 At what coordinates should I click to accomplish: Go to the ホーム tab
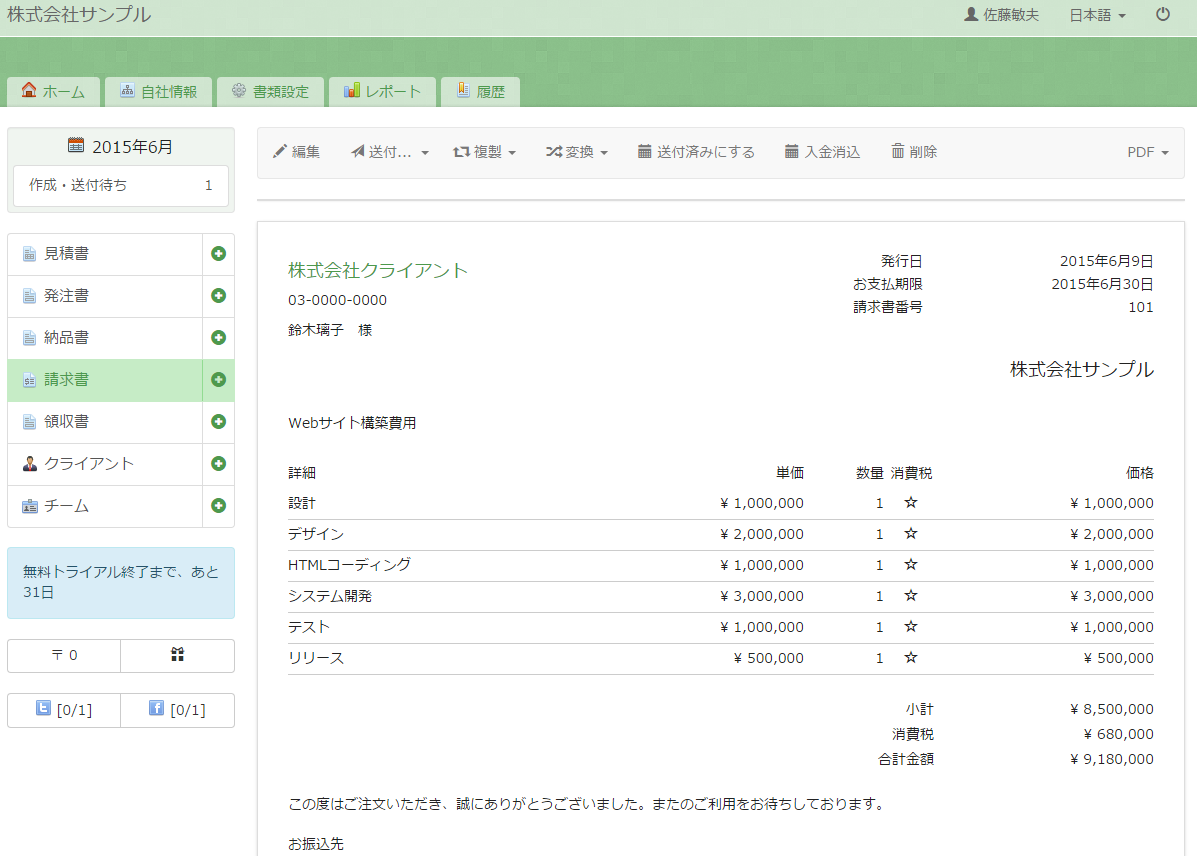pos(53,92)
